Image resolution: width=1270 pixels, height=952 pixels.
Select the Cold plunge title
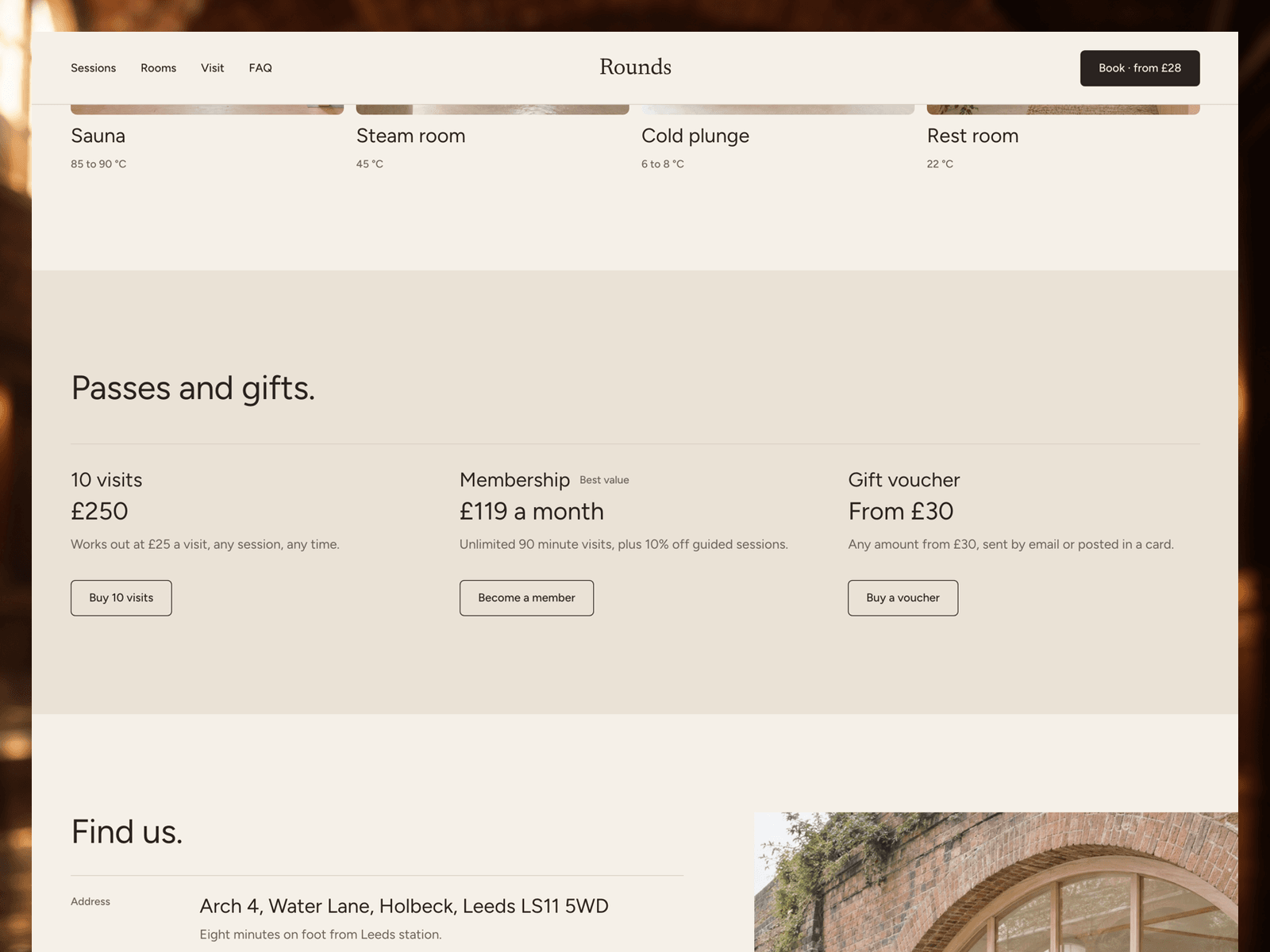695,136
